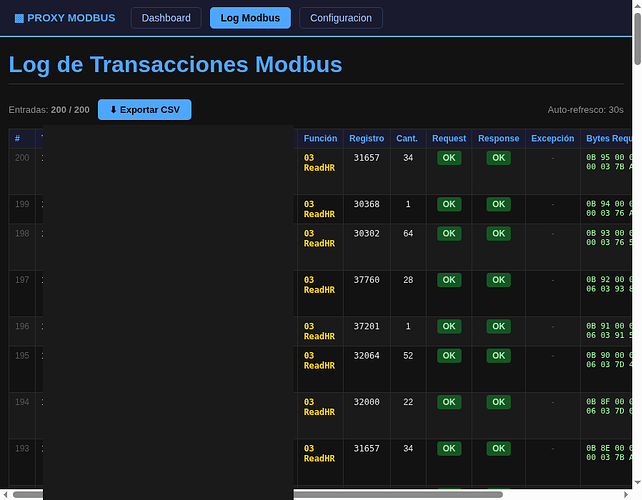Click the PROXY MODBUS brand title
This screenshot has width=642, height=500.
(71, 18)
